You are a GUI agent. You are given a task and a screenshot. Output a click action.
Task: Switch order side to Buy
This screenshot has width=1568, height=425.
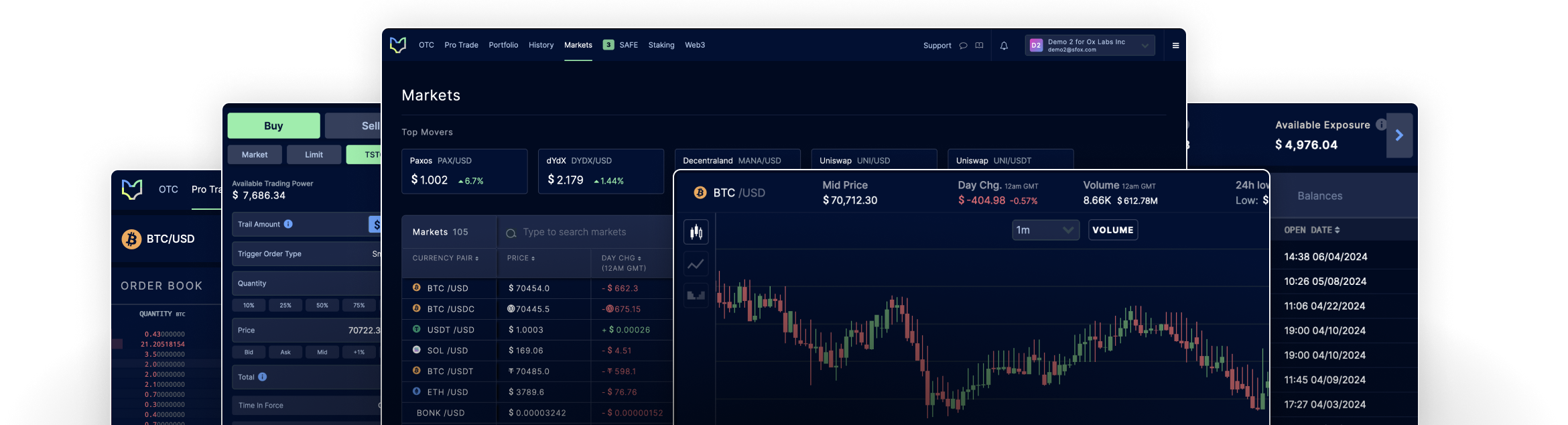click(x=273, y=125)
